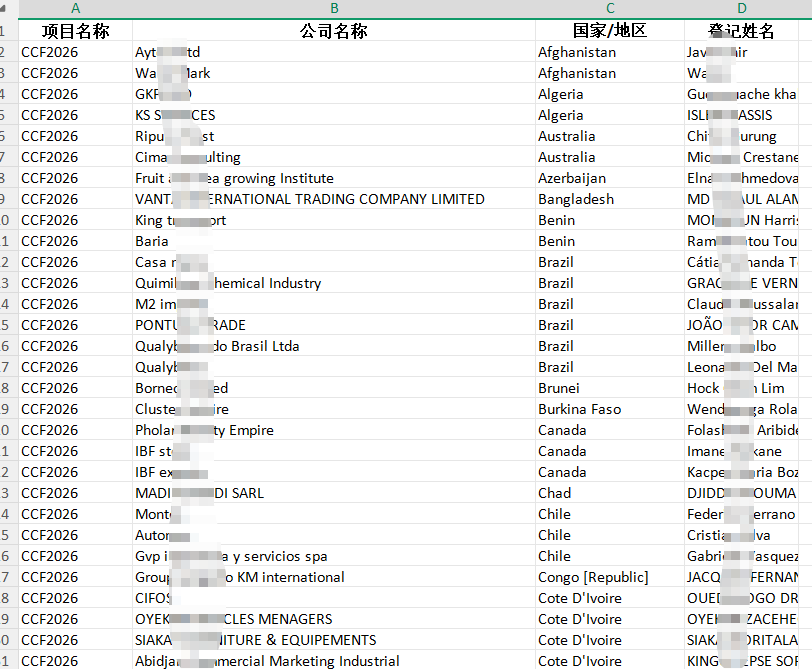Viewport: 812px width, 669px height.
Task: Select the TRADING COMPANY LIMITED company cell
Action: point(333,199)
